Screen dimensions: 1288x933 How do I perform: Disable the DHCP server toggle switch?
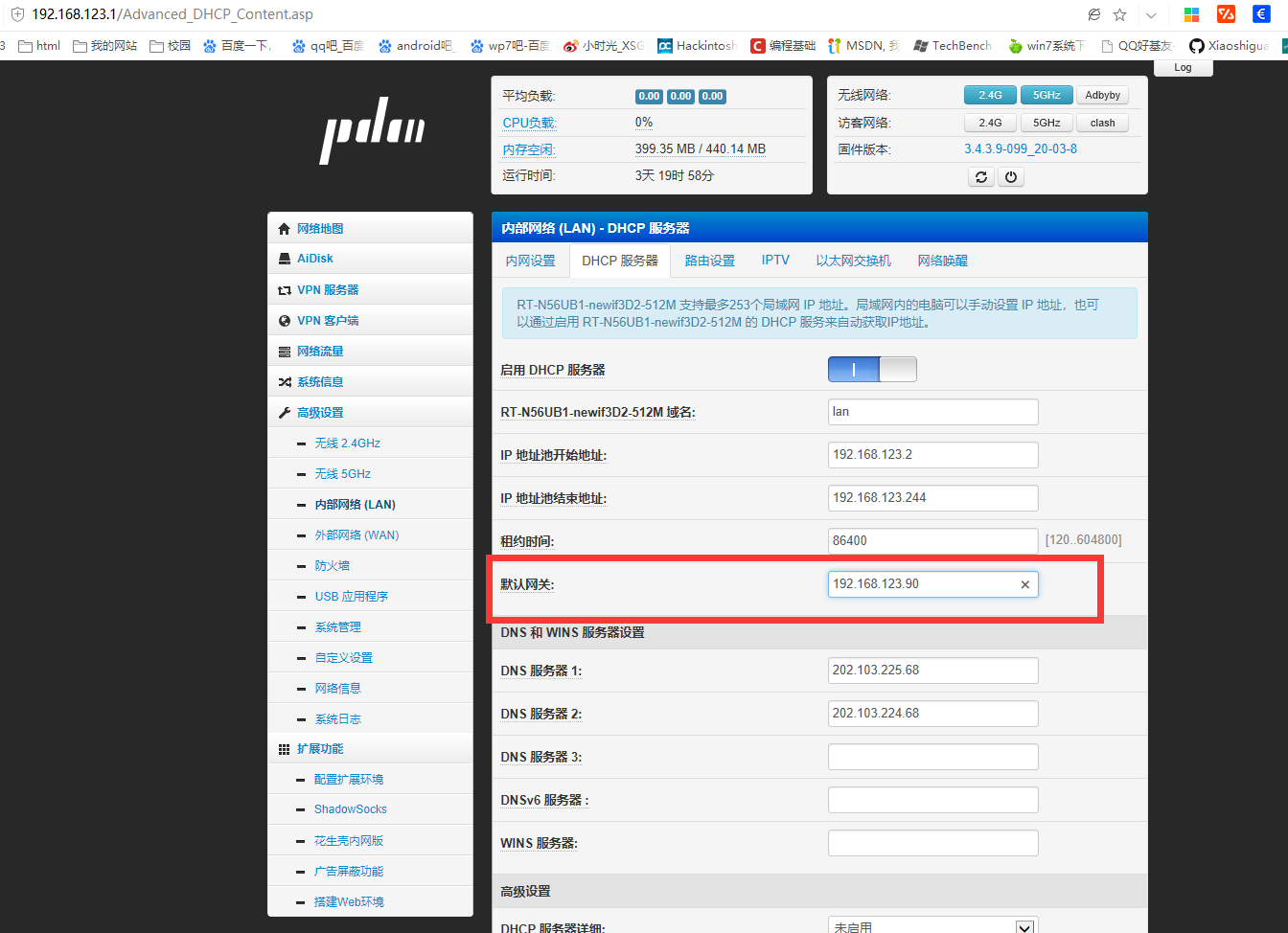point(872,370)
